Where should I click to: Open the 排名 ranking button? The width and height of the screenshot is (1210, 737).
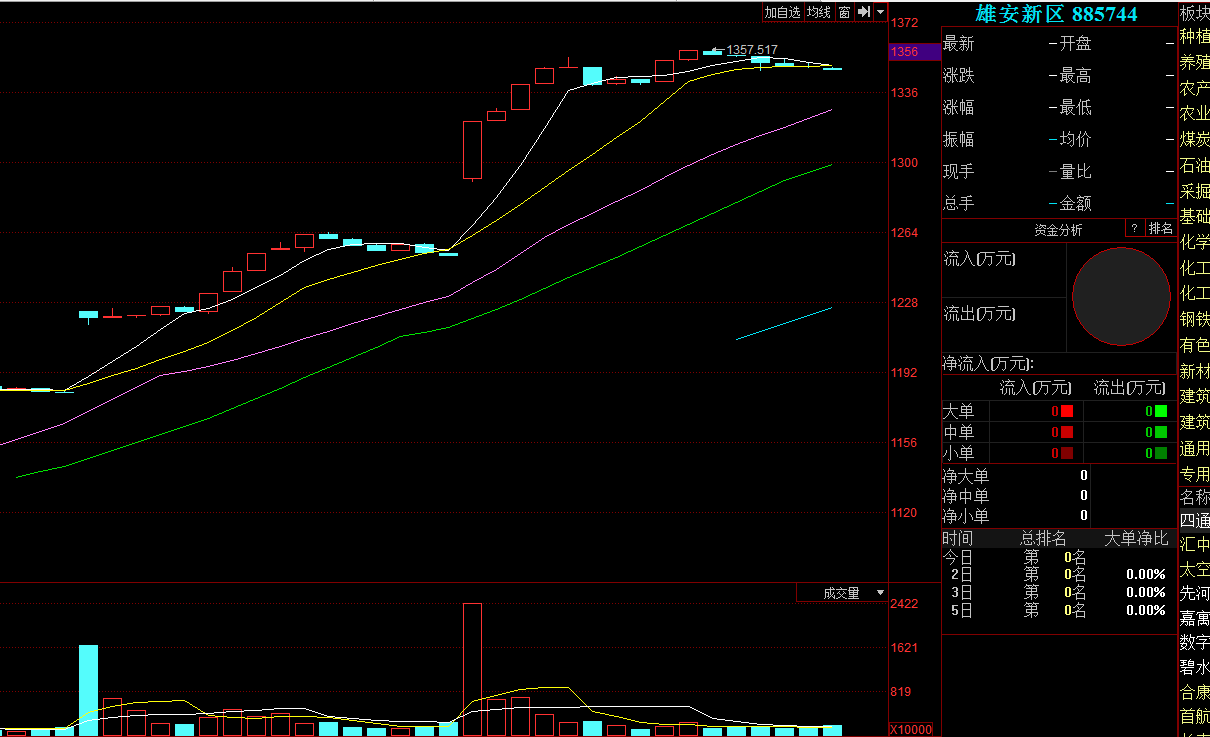tap(1161, 229)
